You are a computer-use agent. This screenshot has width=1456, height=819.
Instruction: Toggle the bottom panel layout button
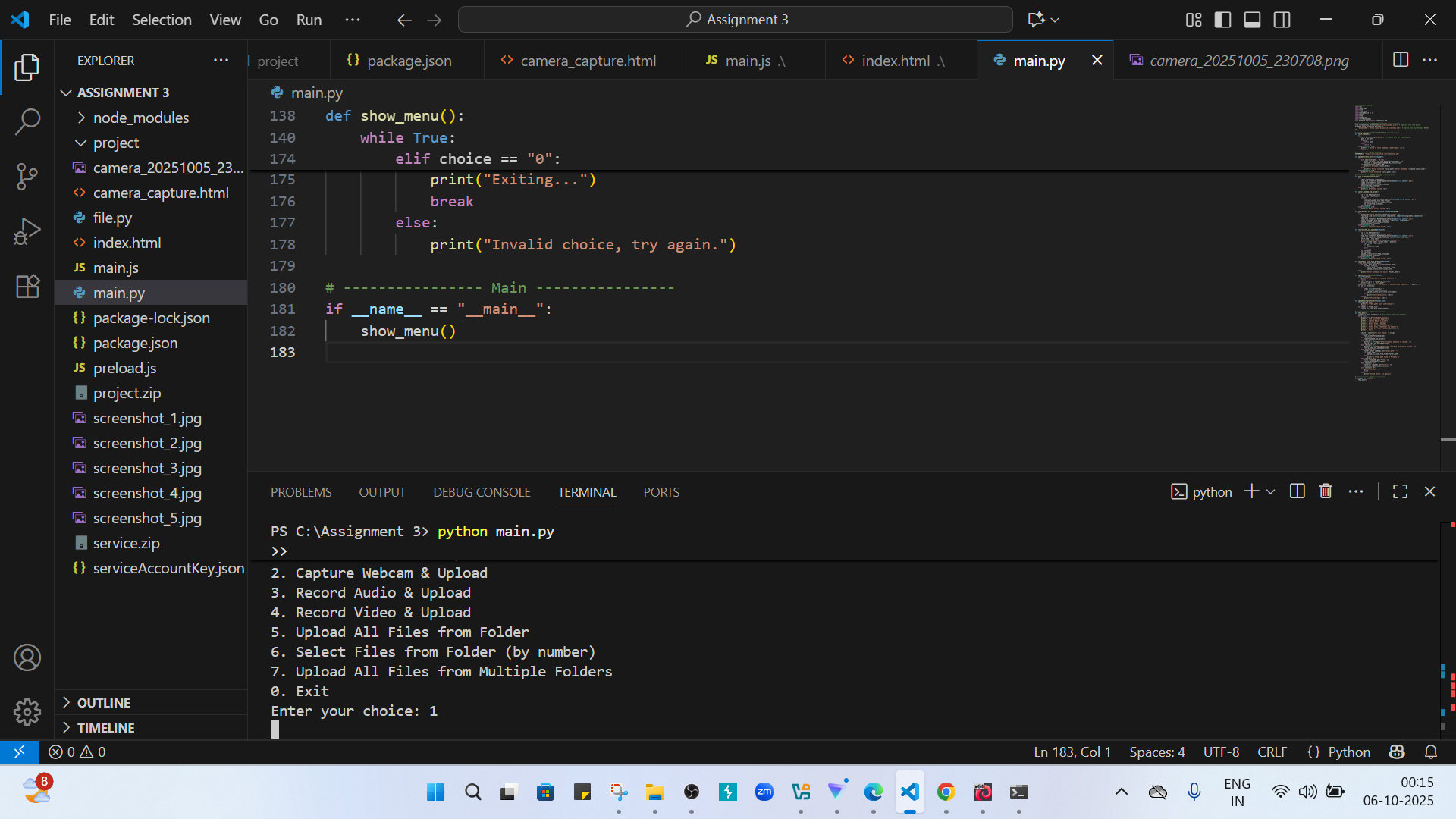[x=1252, y=20]
